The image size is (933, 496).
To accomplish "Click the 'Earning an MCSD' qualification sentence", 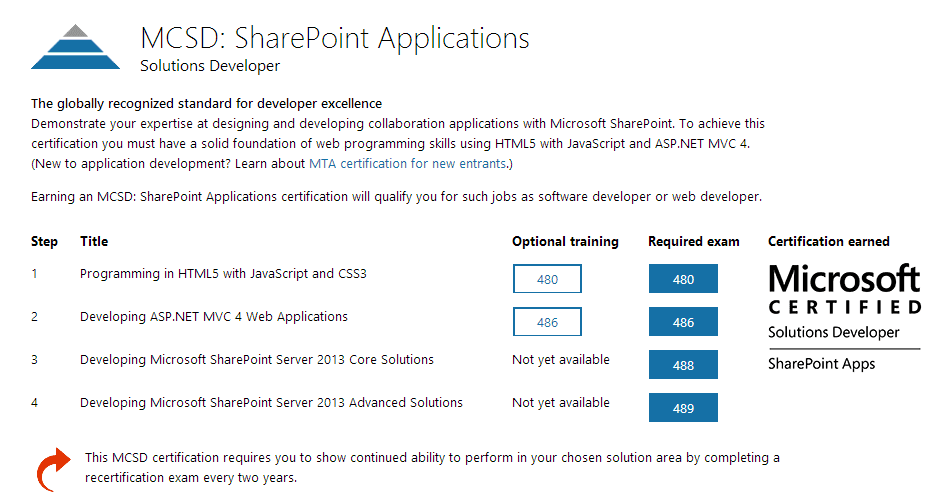I will [396, 197].
